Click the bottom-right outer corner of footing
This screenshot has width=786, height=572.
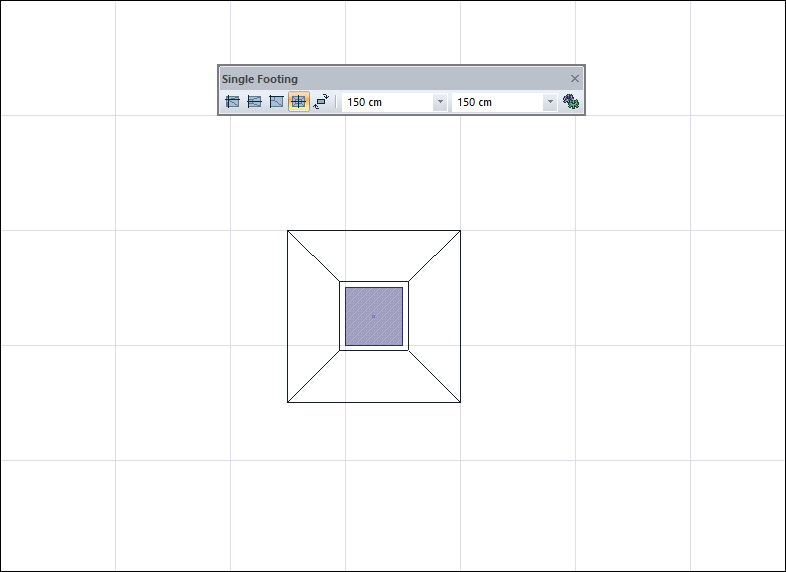click(x=460, y=402)
